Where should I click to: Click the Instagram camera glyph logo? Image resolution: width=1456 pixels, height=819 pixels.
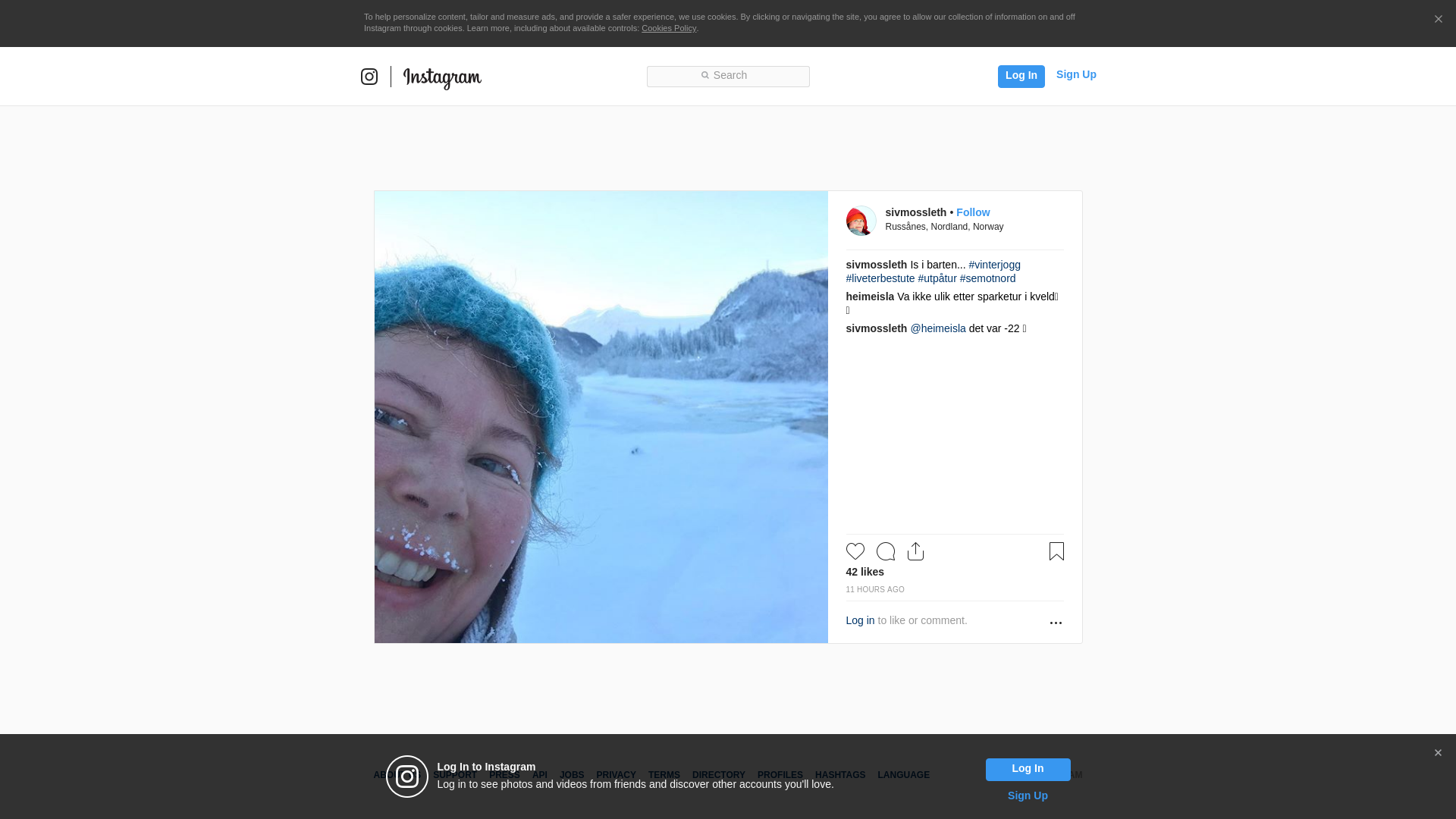point(369,77)
